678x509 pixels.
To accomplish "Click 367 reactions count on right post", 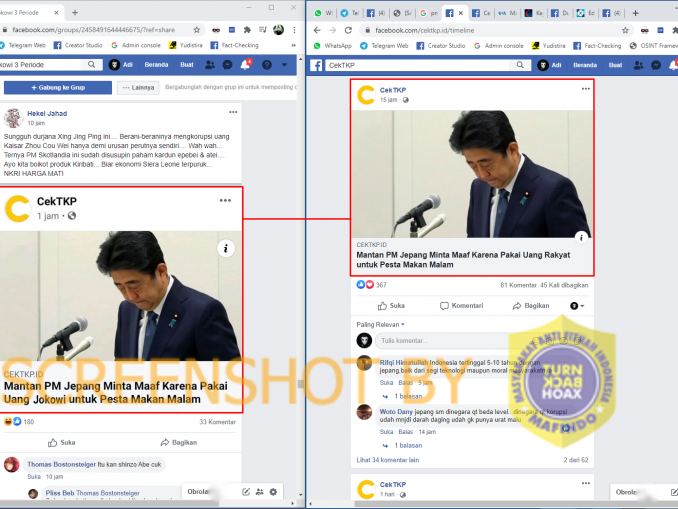I will click(x=381, y=285).
